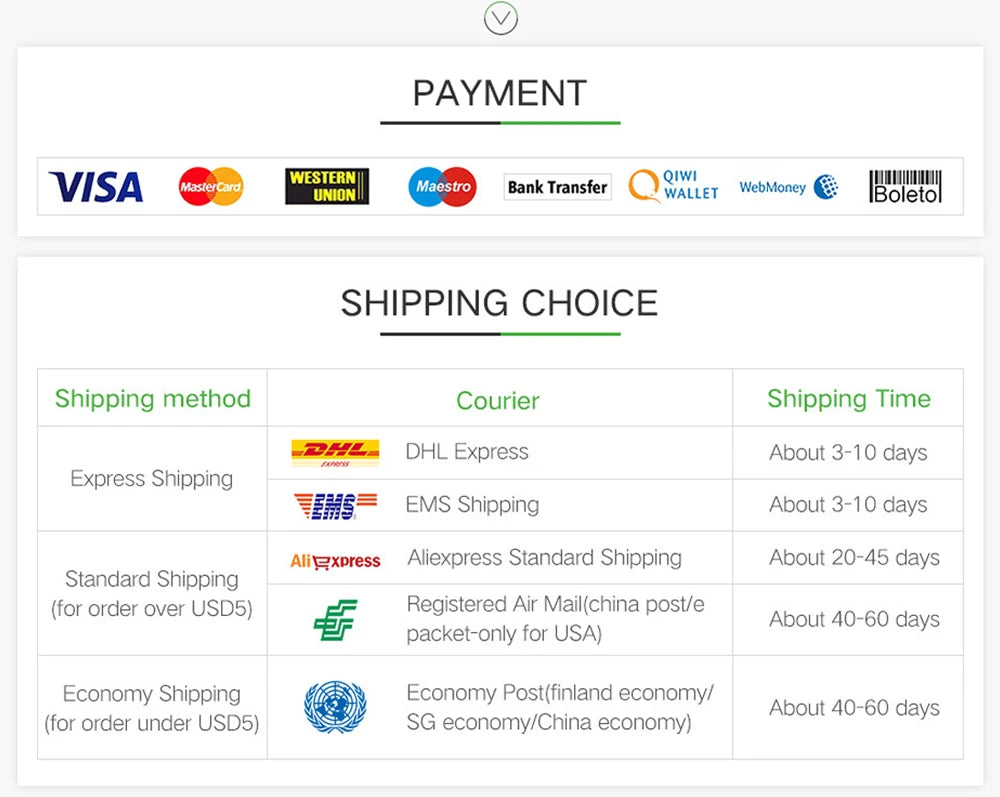Click the green China Post logo
The image size is (1000, 797).
(x=335, y=620)
